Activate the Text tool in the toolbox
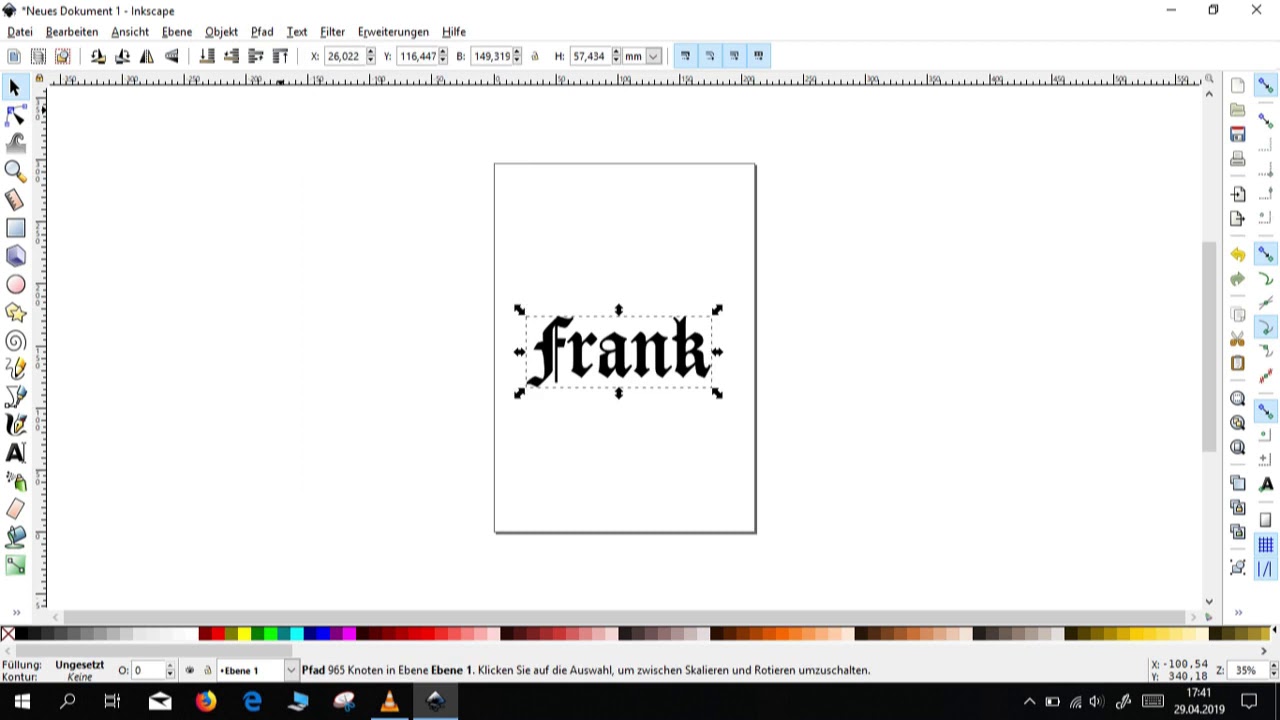Image resolution: width=1280 pixels, height=720 pixels. pos(15,453)
